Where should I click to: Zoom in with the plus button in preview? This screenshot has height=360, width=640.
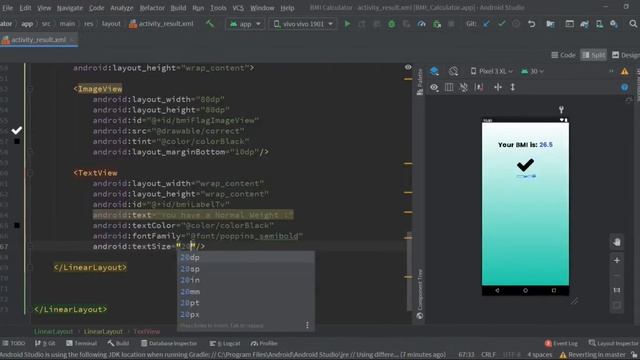[x=617, y=260]
